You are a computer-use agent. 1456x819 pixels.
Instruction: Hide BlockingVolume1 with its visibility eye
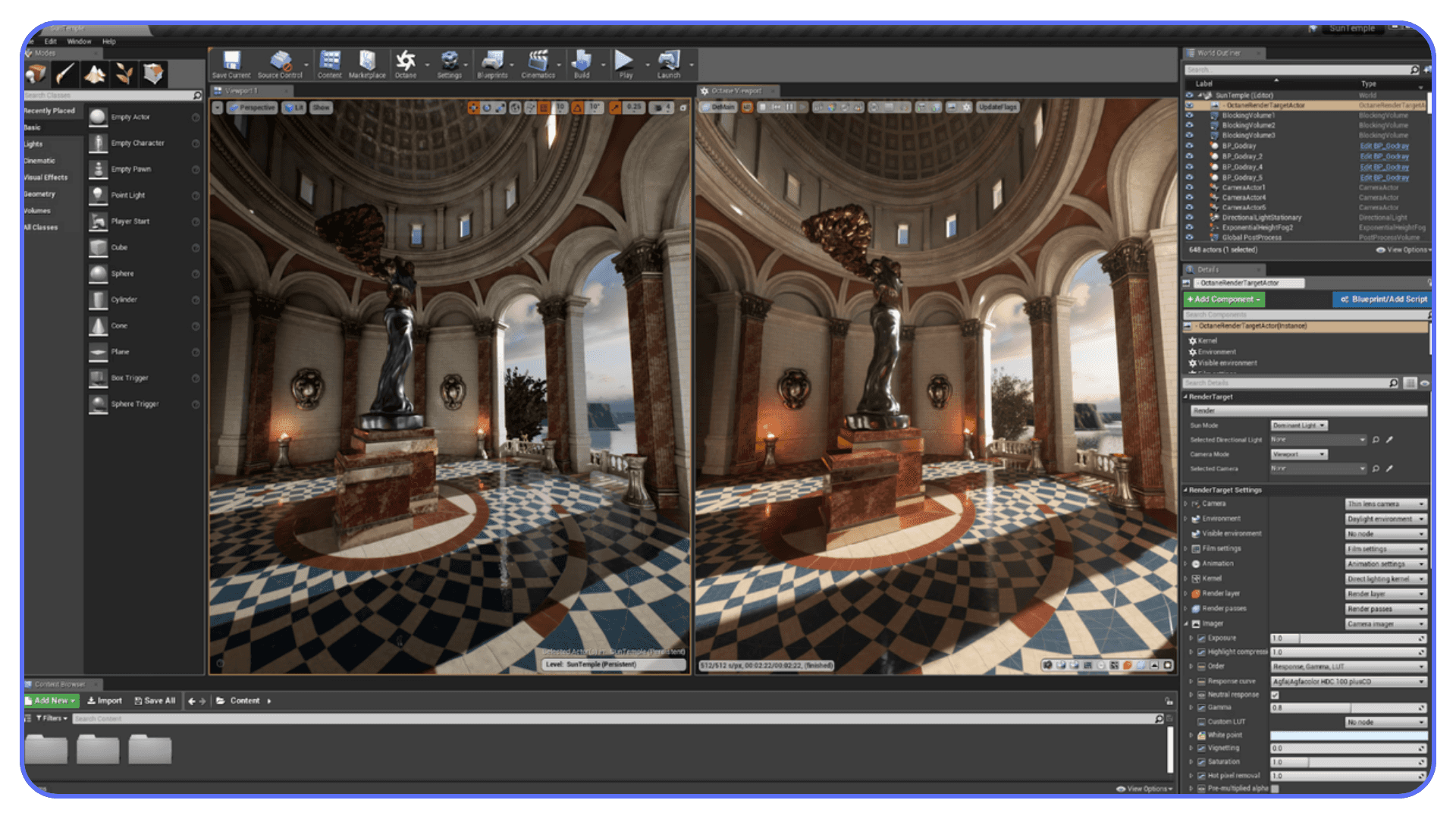1188,115
